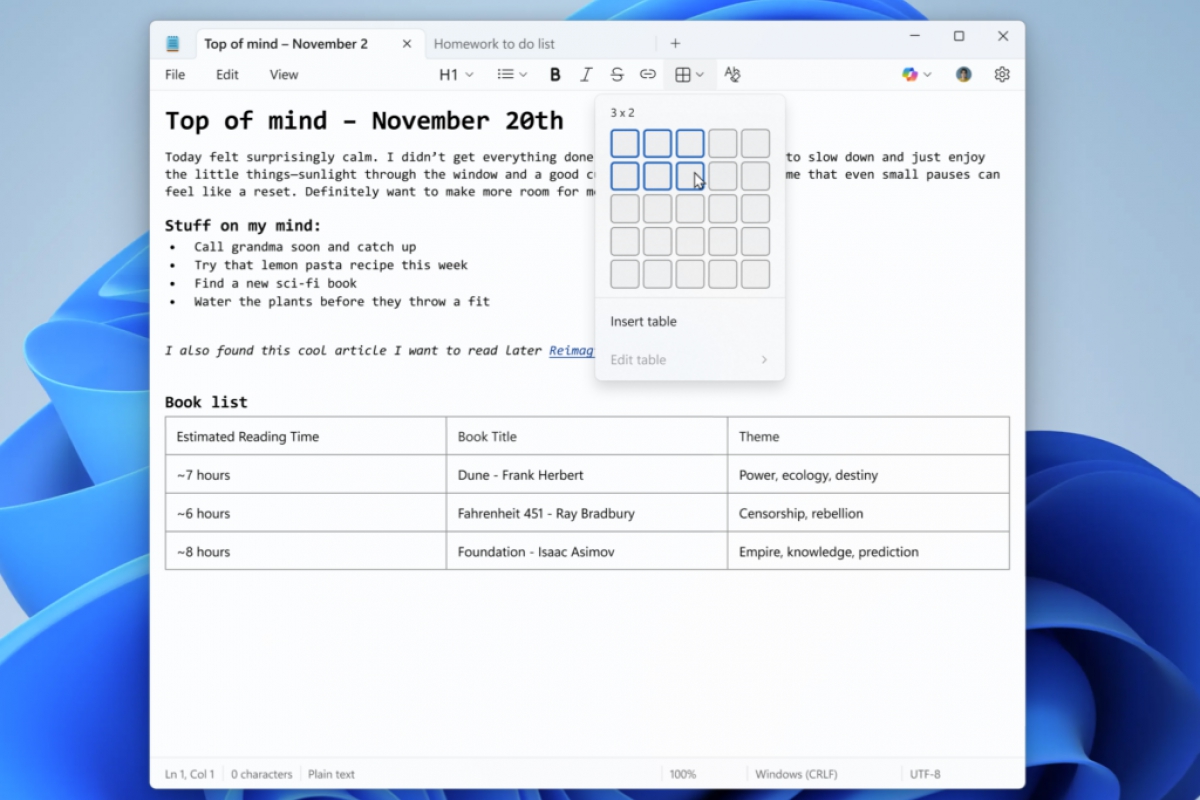Toggle bold formatting
This screenshot has width=1200, height=800.
click(554, 74)
